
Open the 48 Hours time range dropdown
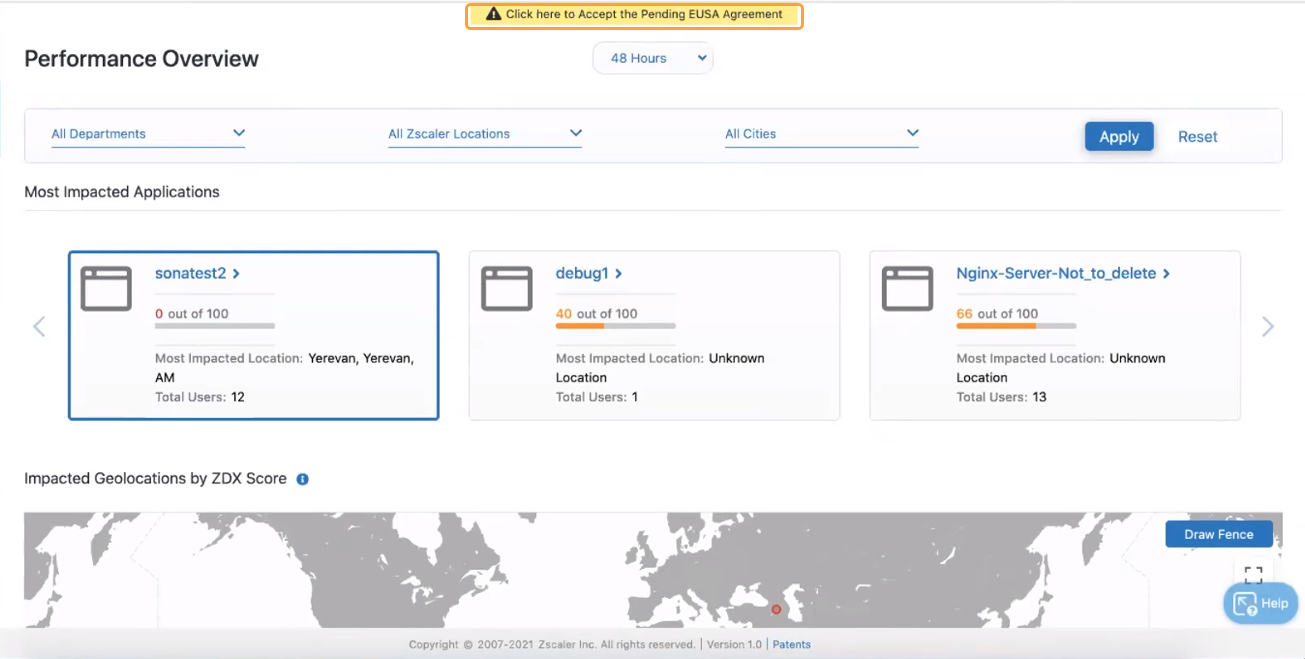(x=653, y=58)
